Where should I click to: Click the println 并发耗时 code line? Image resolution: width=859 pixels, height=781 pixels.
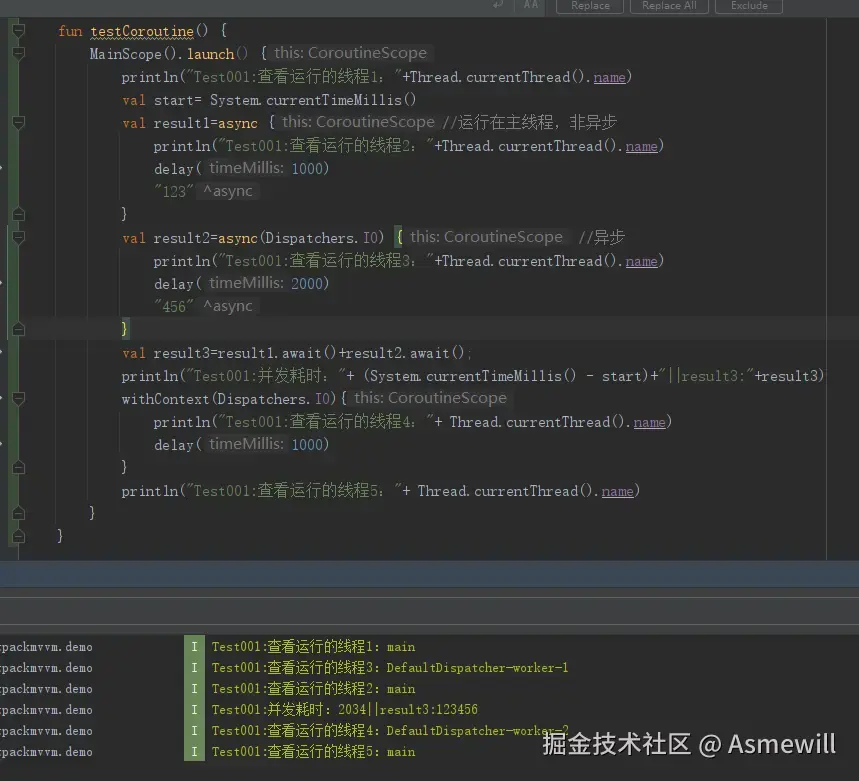[473, 376]
